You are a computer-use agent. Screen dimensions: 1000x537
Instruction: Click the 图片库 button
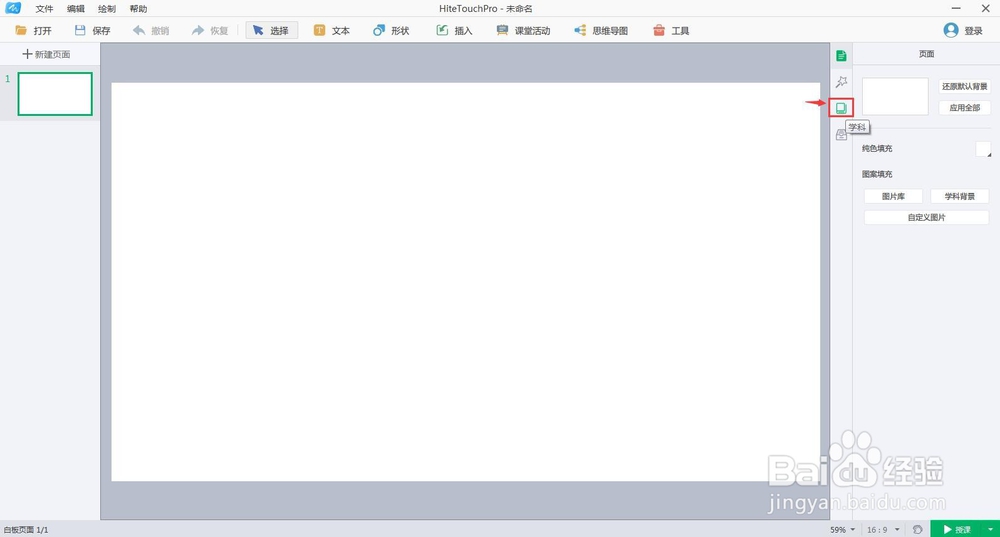(893, 196)
